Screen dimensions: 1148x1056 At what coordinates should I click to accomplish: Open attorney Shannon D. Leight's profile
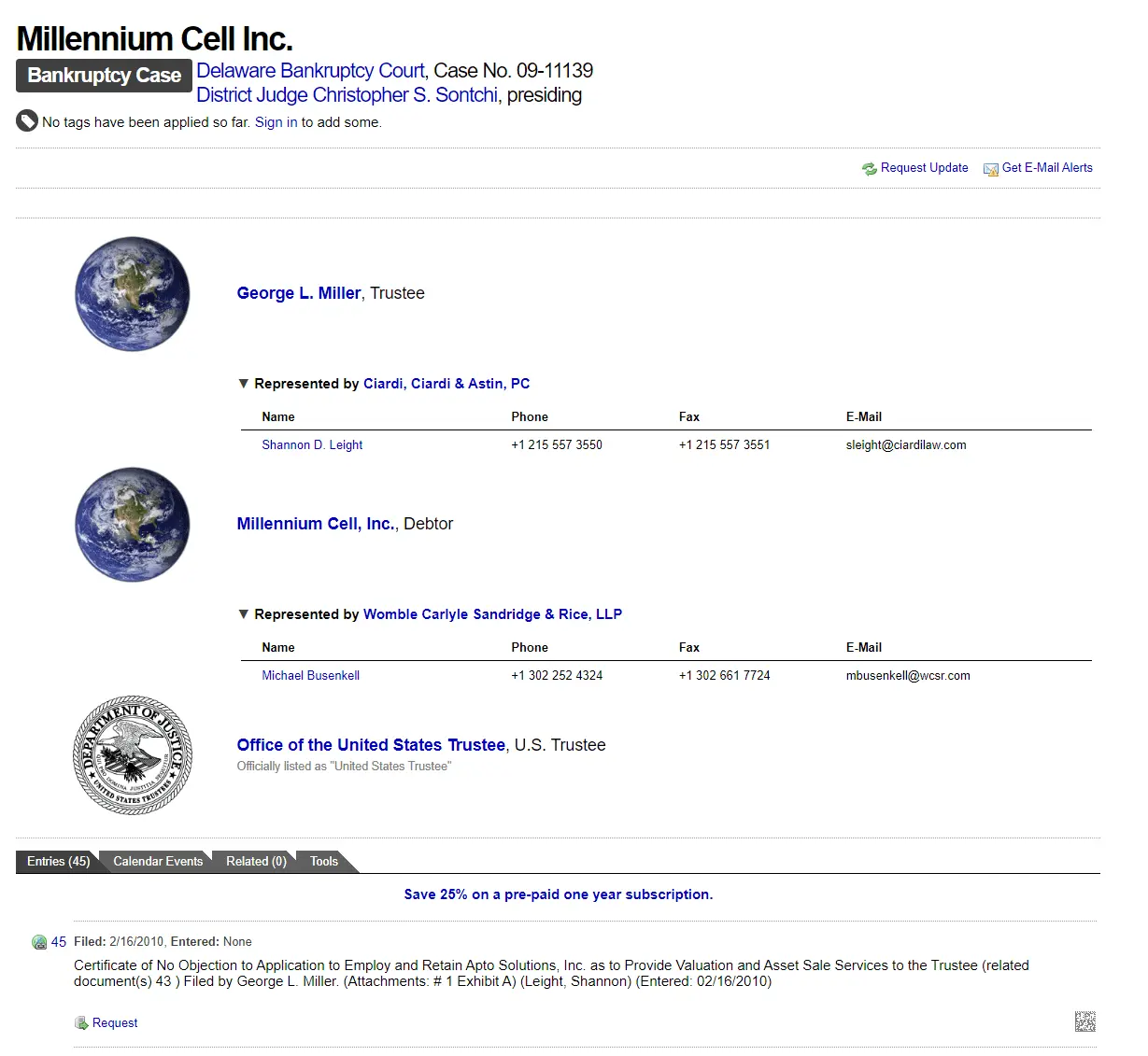pyautogui.click(x=312, y=445)
